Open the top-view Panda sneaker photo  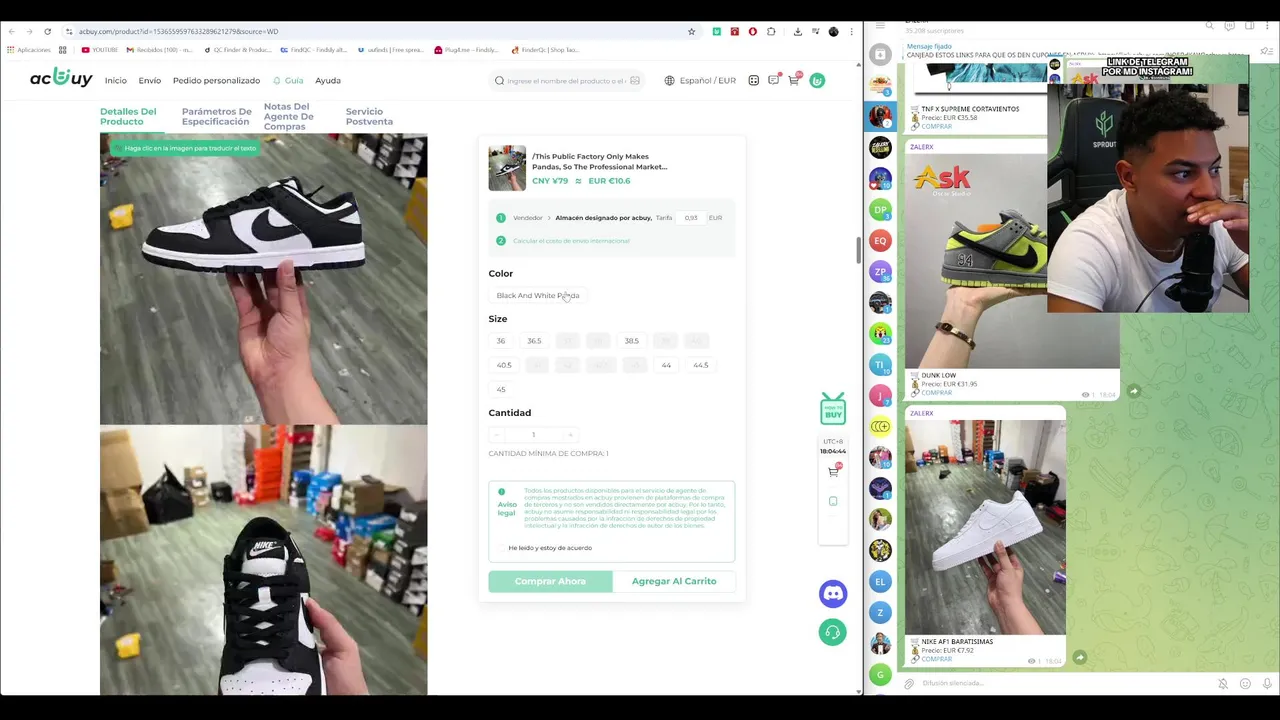click(x=263, y=560)
